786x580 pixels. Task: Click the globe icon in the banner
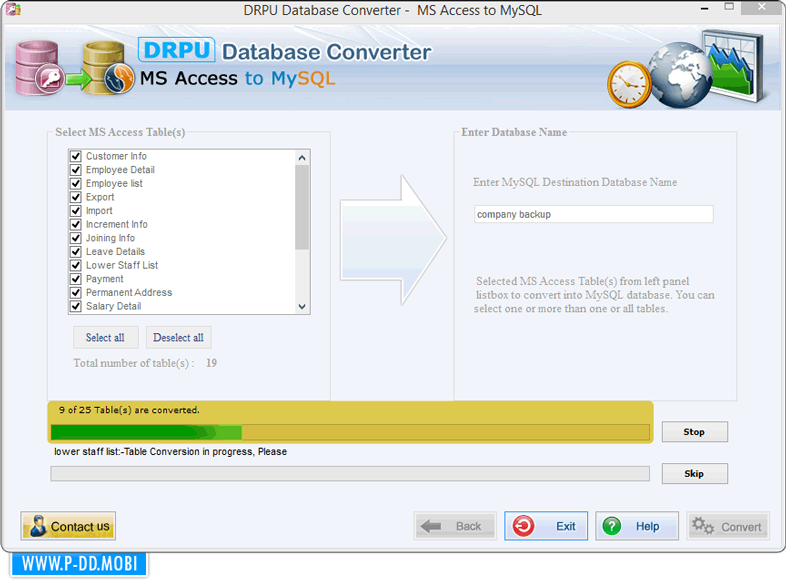coord(679,76)
